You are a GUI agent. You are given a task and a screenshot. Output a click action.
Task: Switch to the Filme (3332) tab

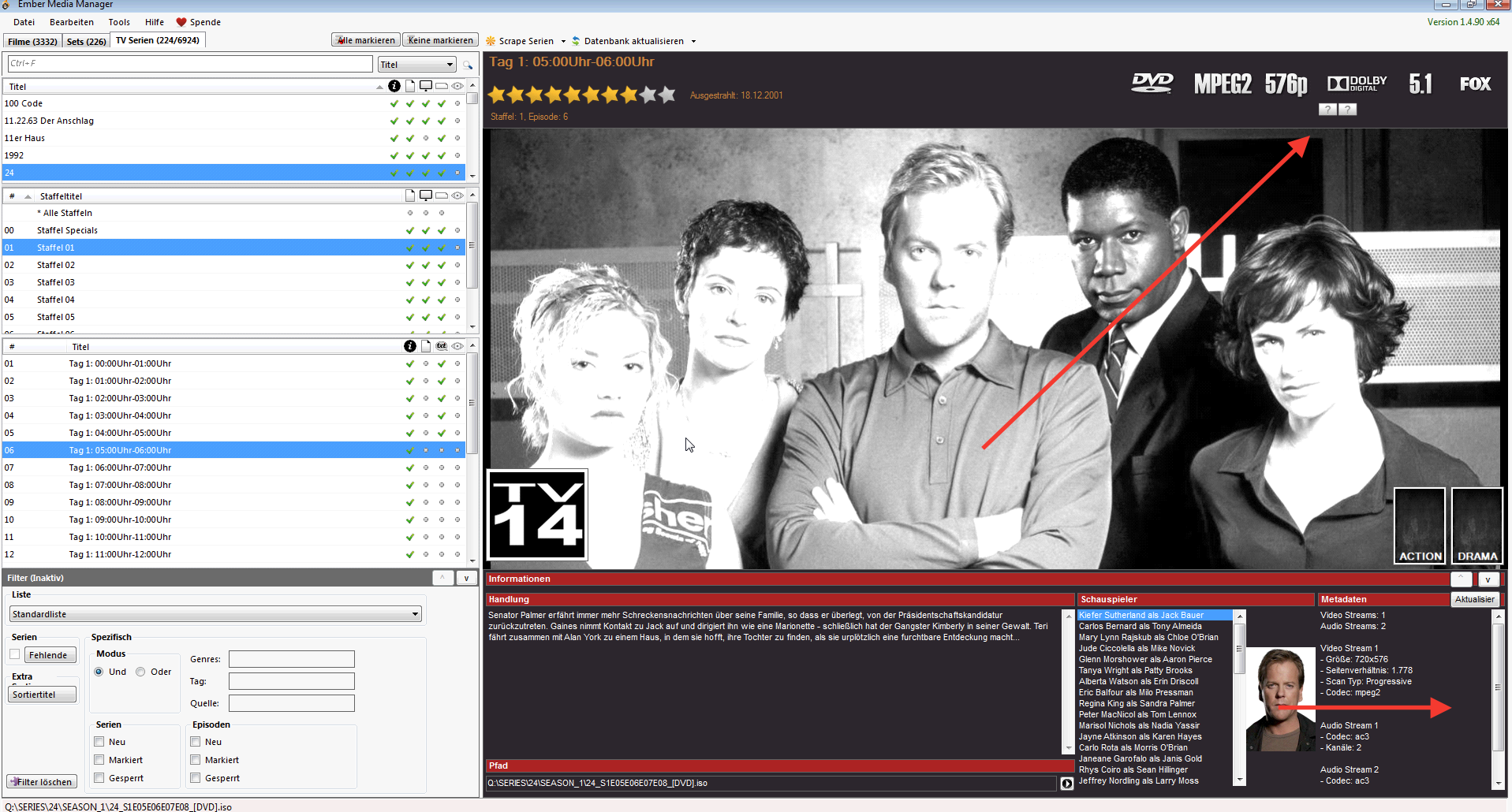tap(32, 41)
